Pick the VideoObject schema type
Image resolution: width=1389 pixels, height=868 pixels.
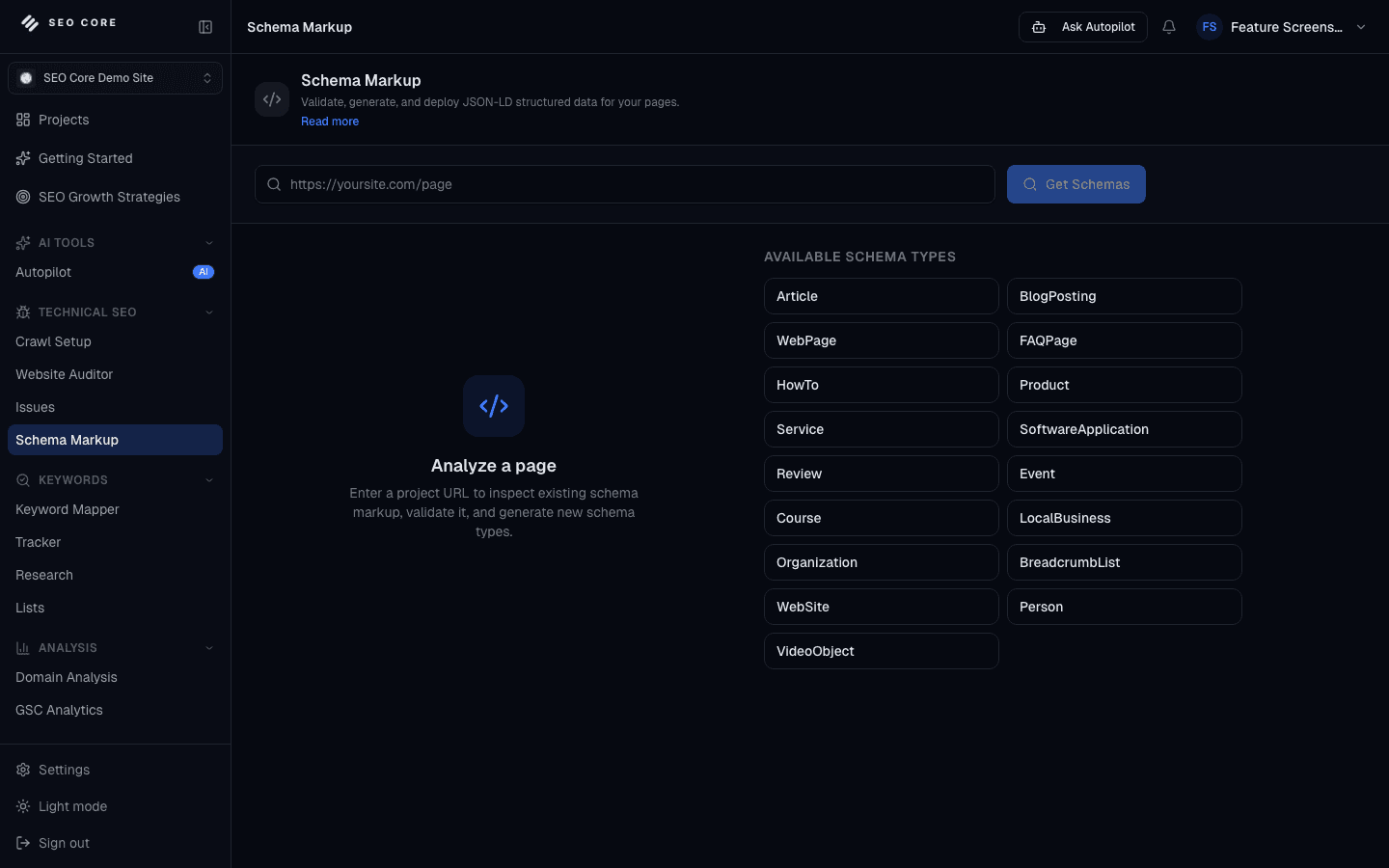point(882,651)
